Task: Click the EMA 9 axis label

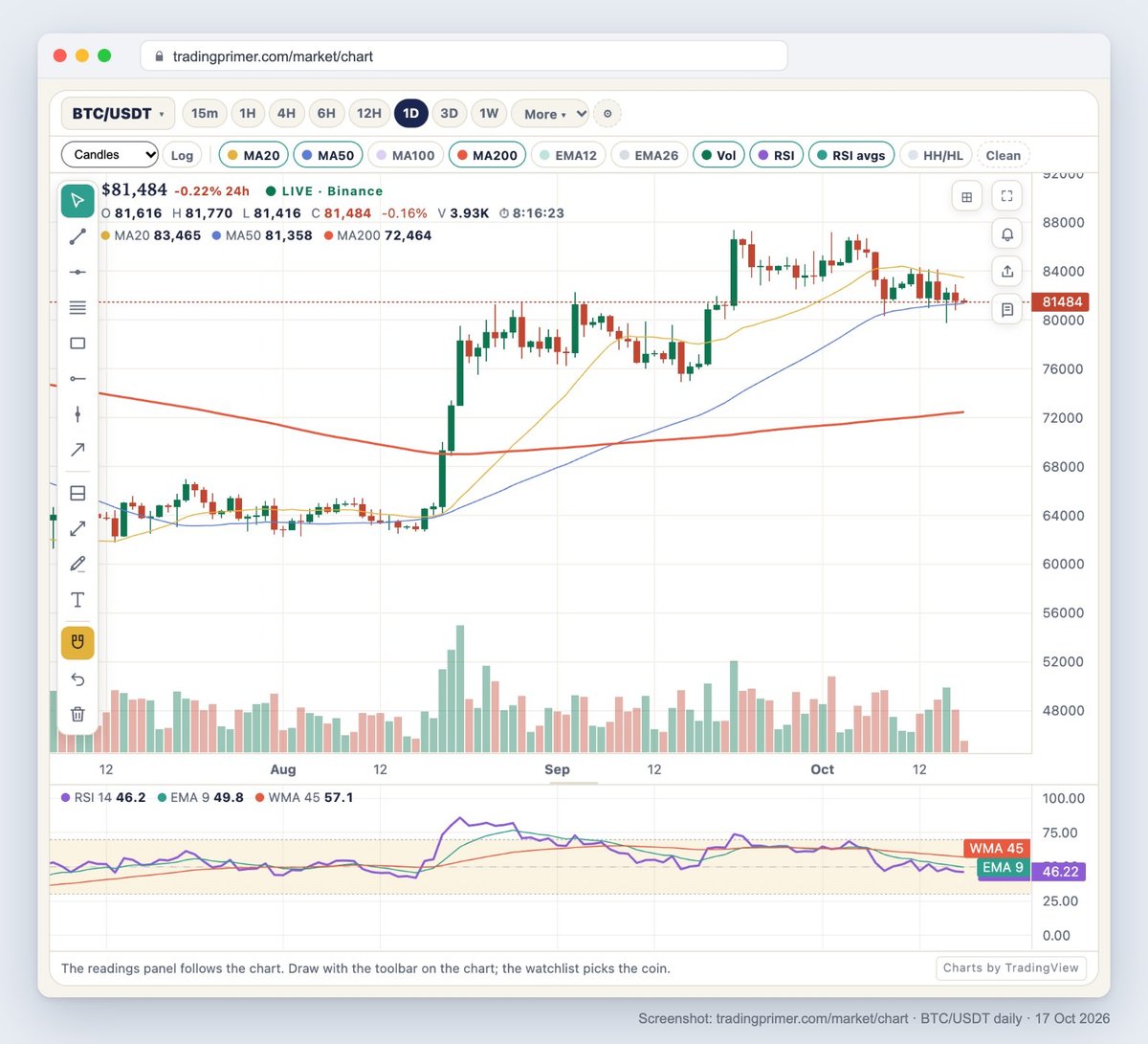Action: pyautogui.click(x=1004, y=867)
